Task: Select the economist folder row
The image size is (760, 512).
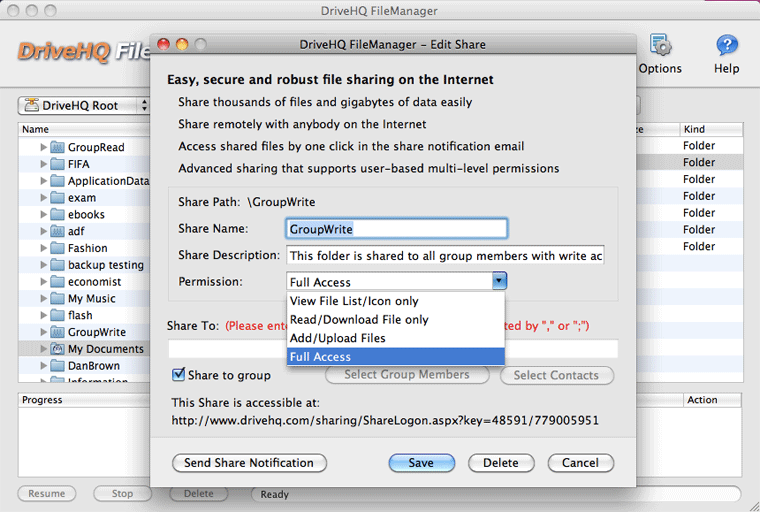Action: pos(84,282)
